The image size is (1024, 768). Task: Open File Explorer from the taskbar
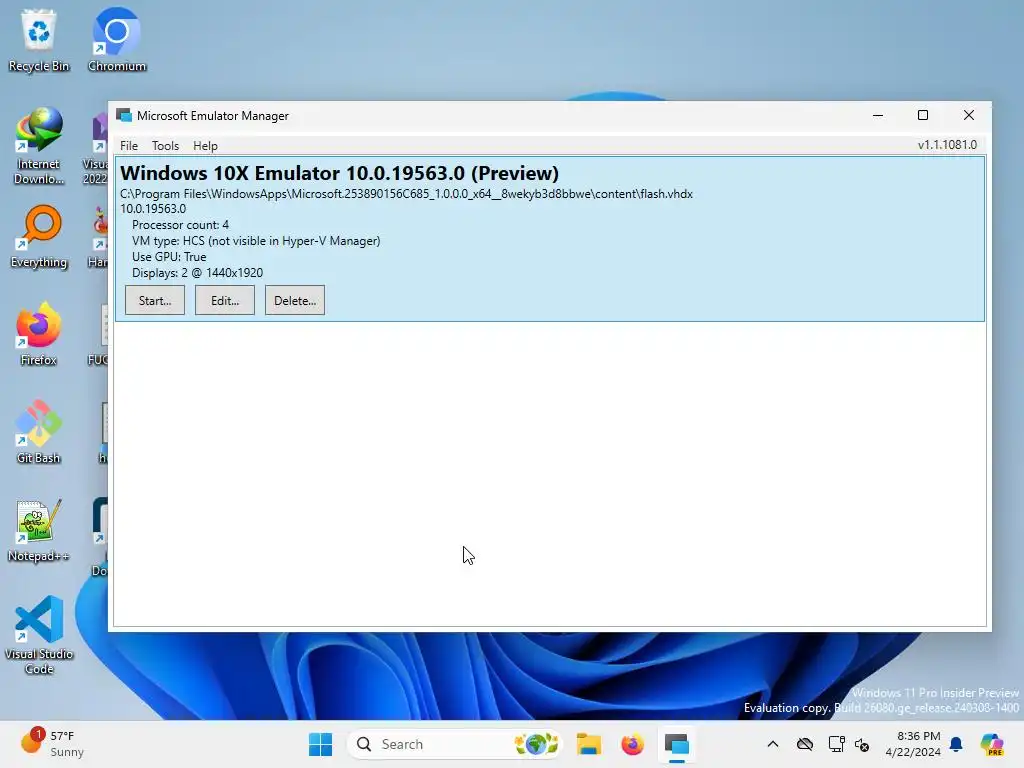(x=588, y=744)
